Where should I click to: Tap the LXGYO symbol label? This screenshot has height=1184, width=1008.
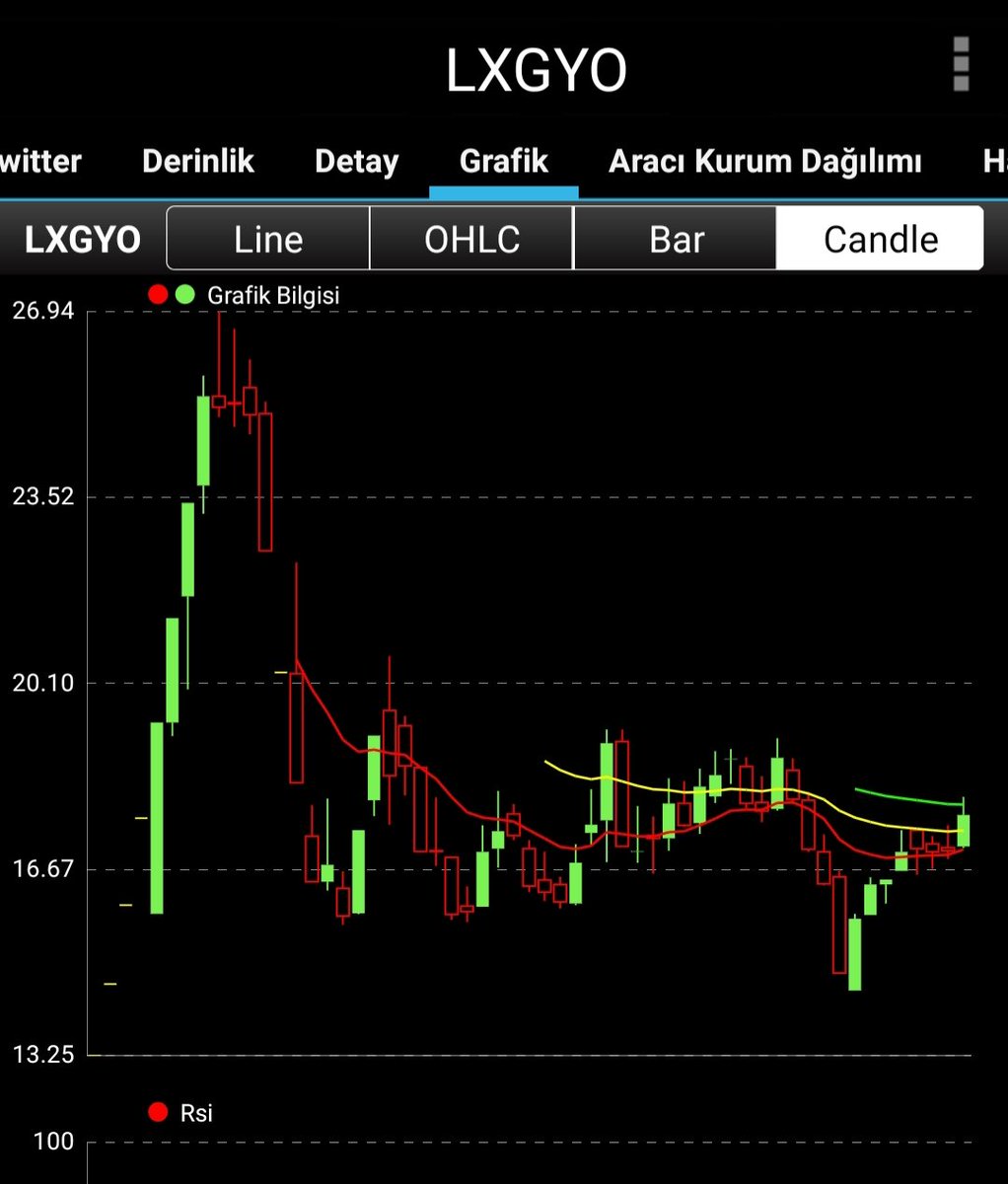pos(83,240)
